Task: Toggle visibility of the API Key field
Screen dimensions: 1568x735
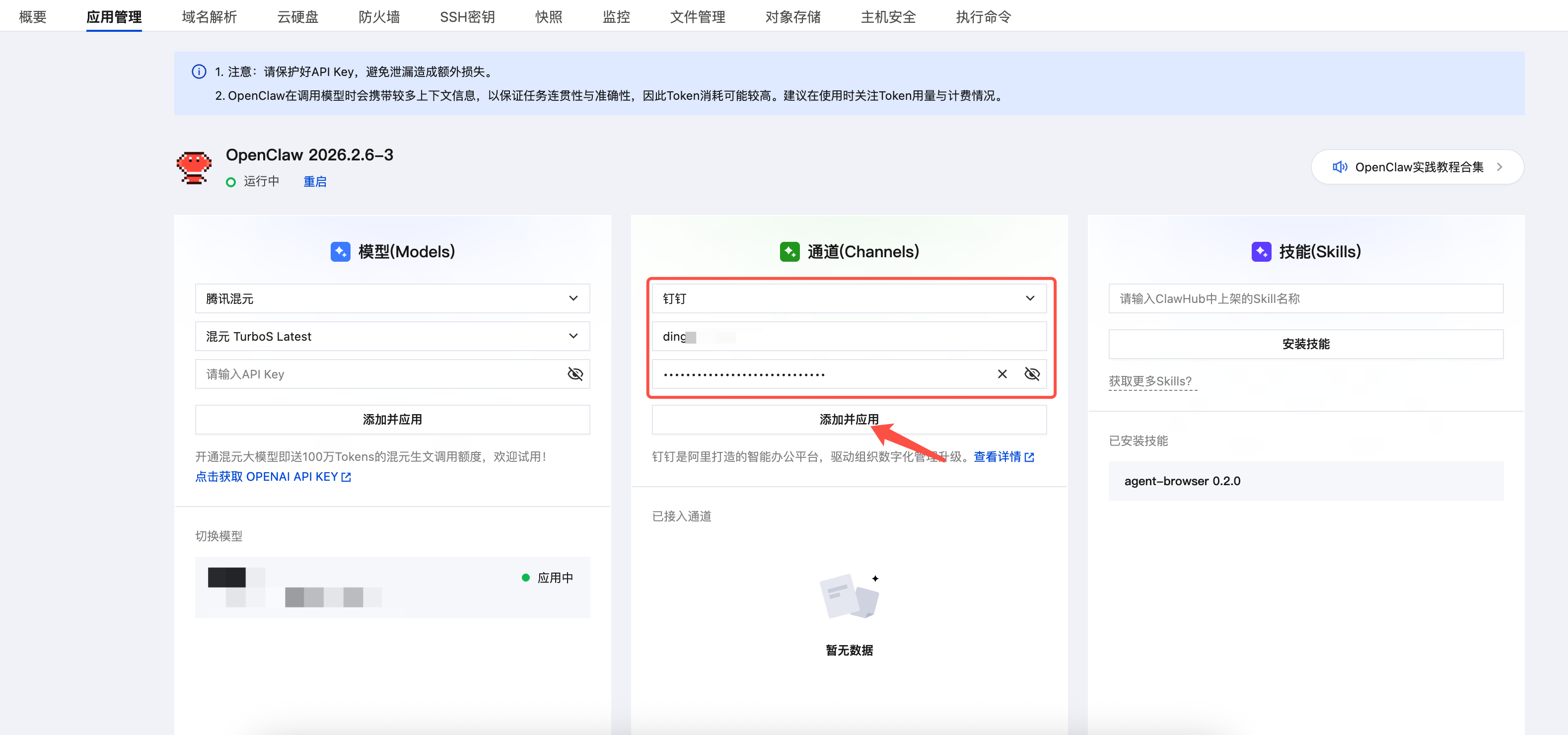Action: click(x=574, y=374)
